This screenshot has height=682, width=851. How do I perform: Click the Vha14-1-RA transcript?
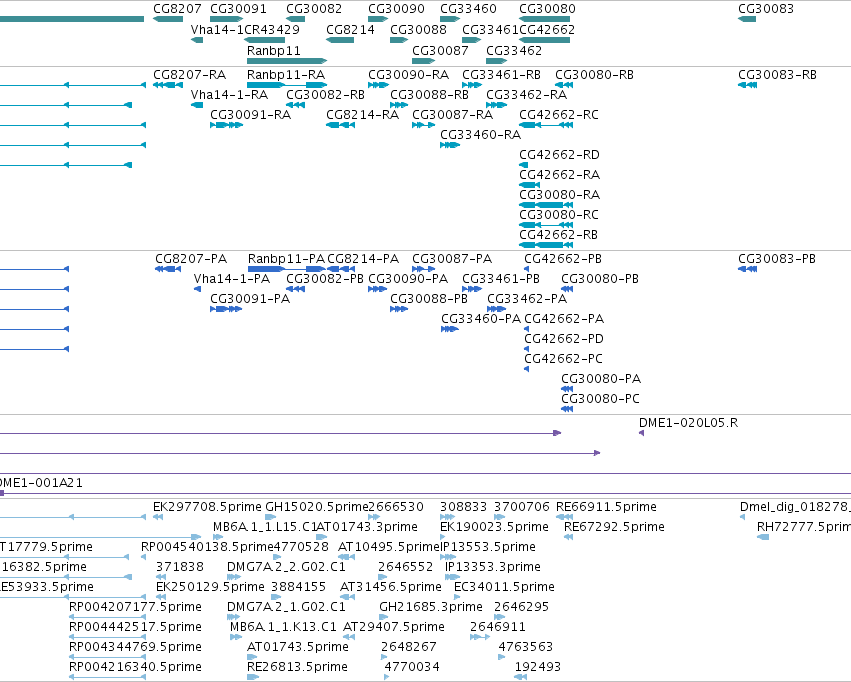[197, 105]
